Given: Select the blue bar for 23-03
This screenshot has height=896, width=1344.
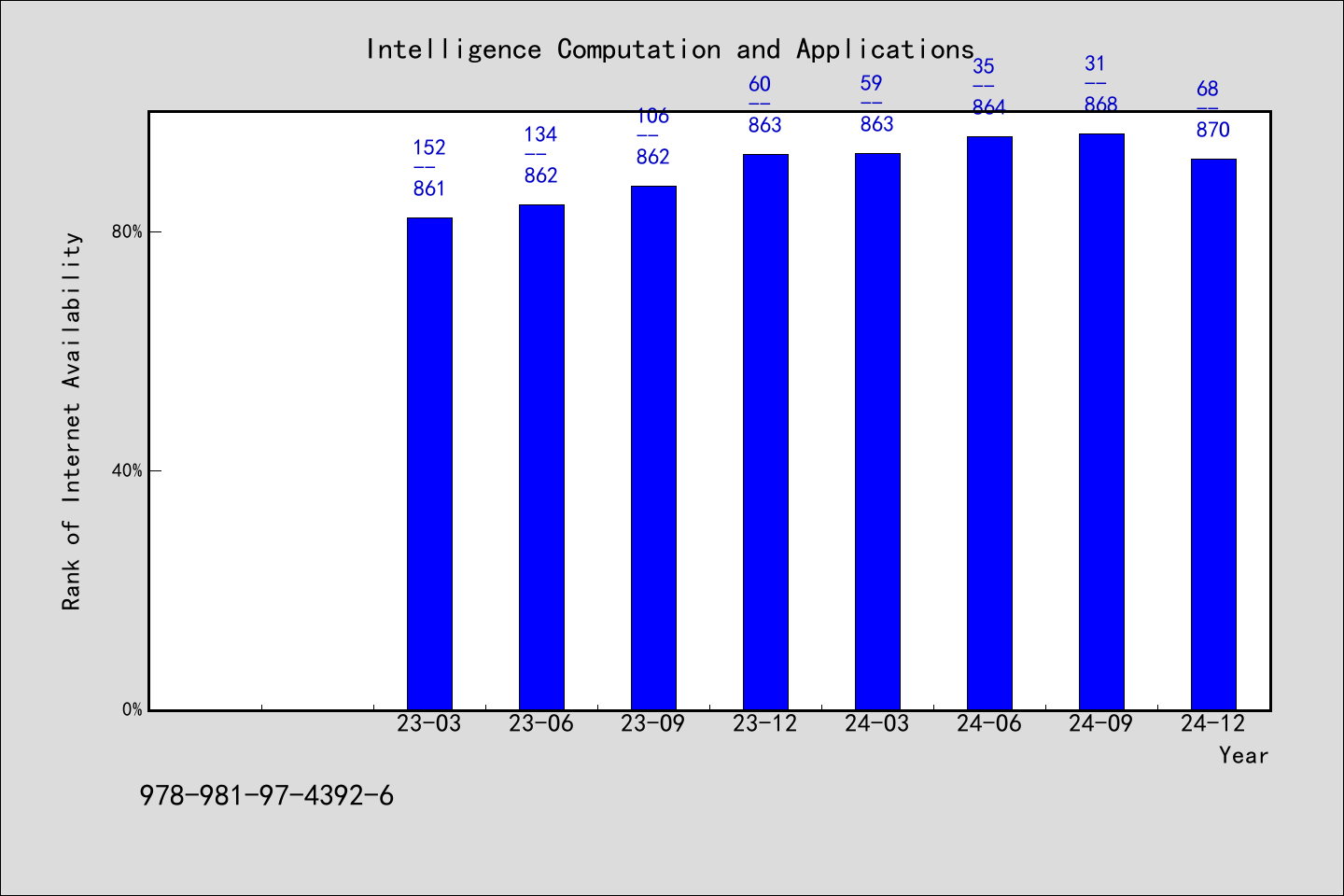Looking at the screenshot, I should click(429, 464).
